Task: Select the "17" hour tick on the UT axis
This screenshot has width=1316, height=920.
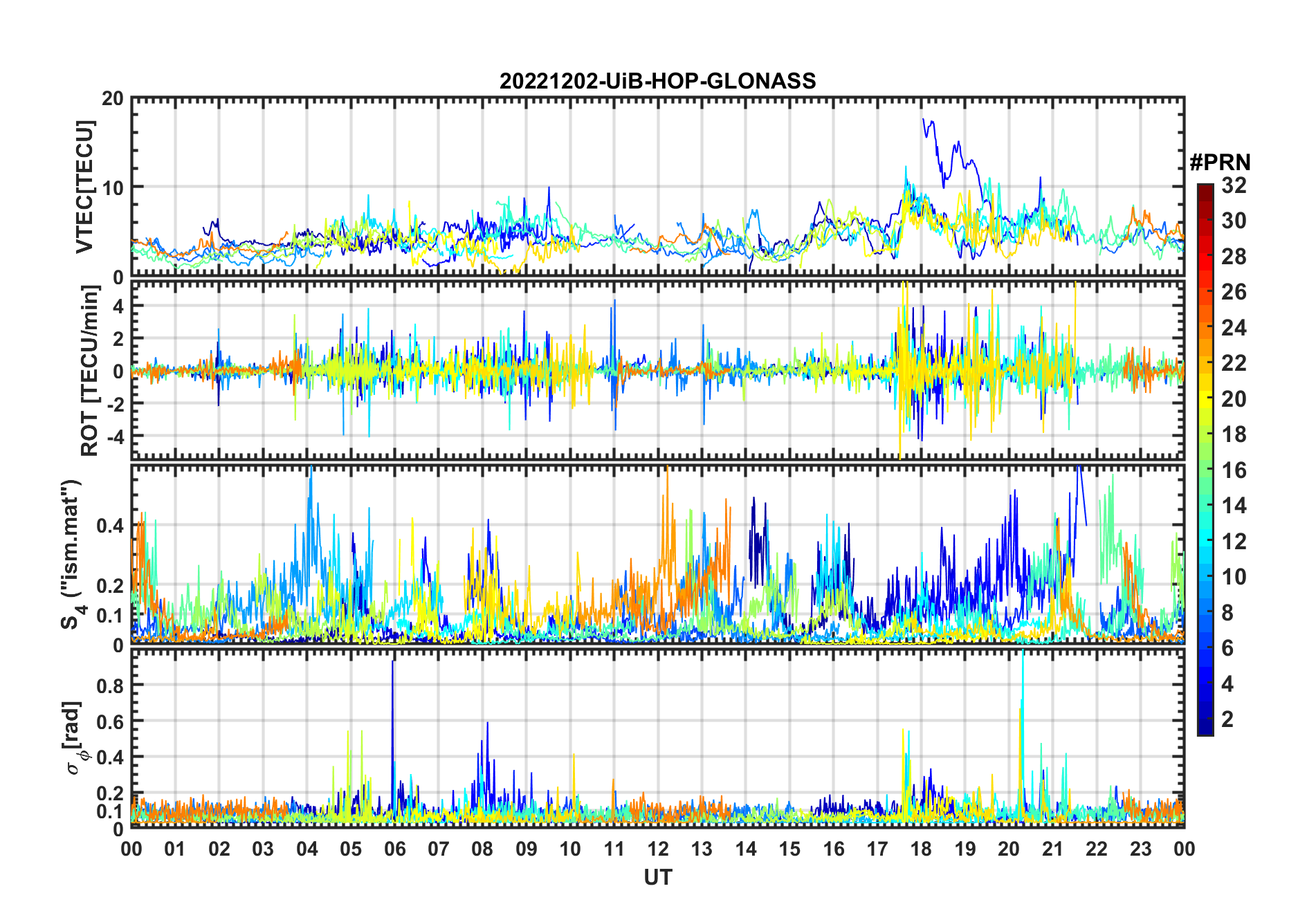Action: (877, 849)
